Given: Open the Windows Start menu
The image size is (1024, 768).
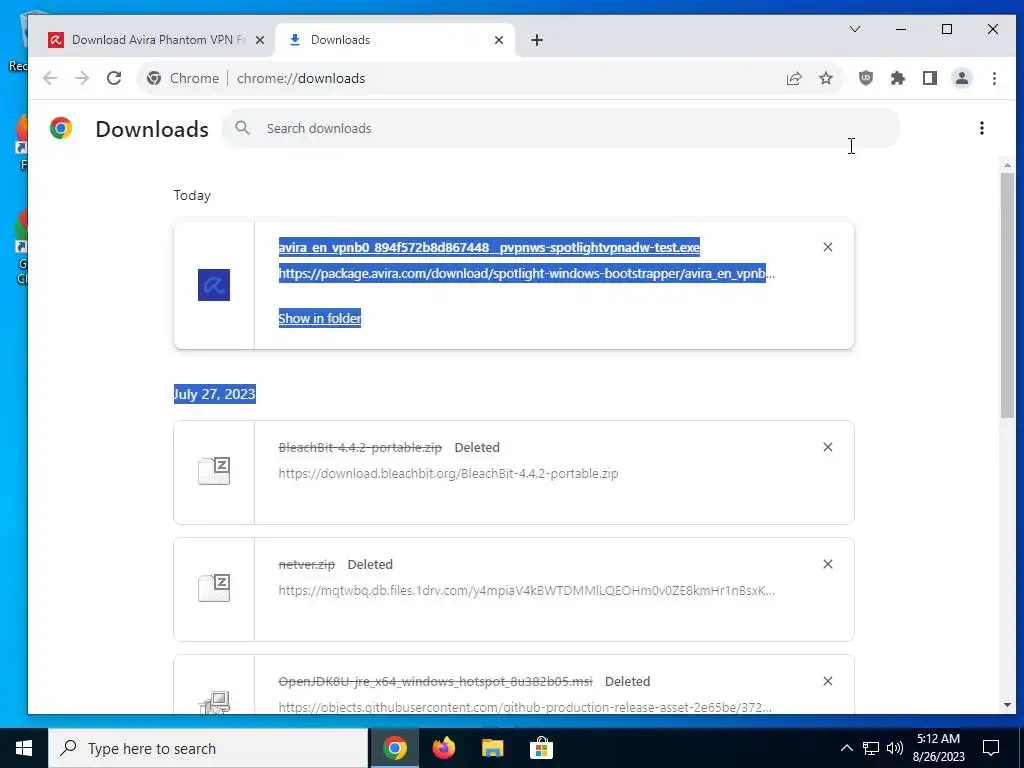Looking at the screenshot, I should [24, 748].
